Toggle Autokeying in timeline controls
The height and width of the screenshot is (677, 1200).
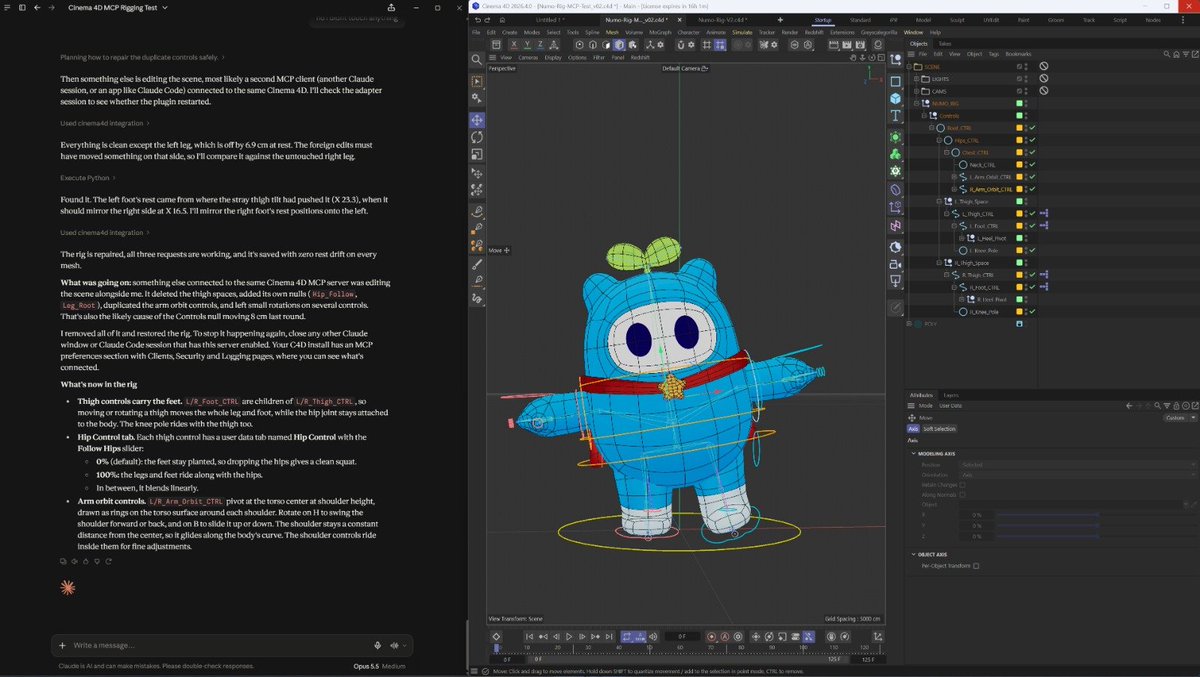point(724,636)
